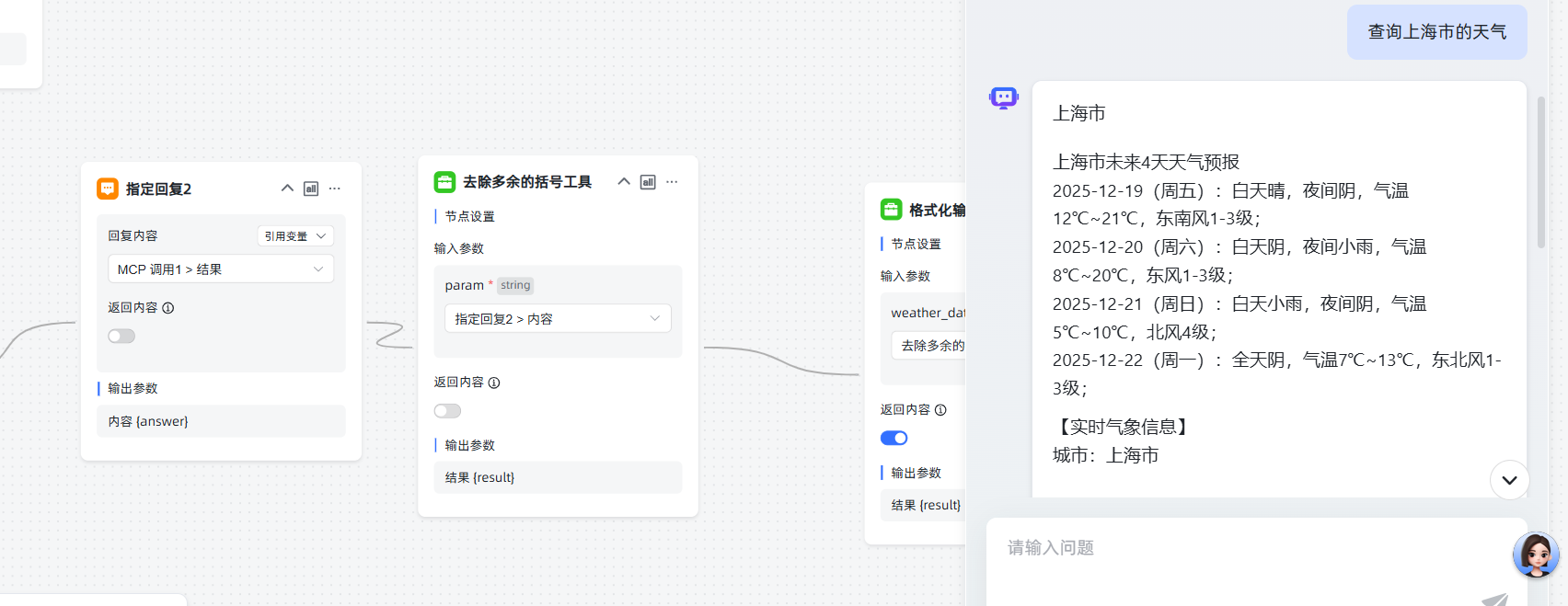Turn on 返回内容 switch in 去除多余的括号工具 node
The width and height of the screenshot is (1568, 606).
[x=448, y=411]
